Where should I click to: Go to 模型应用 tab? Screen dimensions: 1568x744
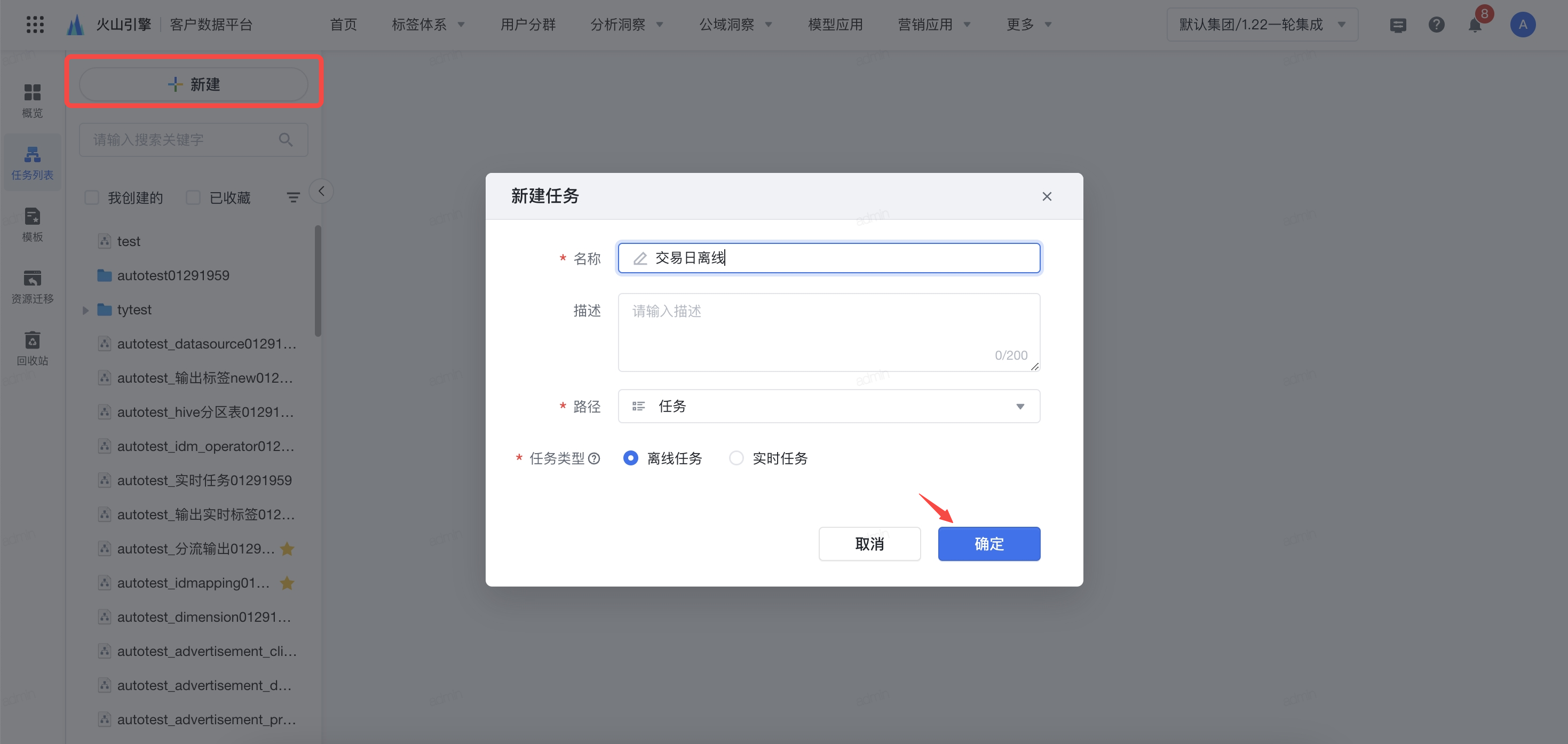click(835, 25)
